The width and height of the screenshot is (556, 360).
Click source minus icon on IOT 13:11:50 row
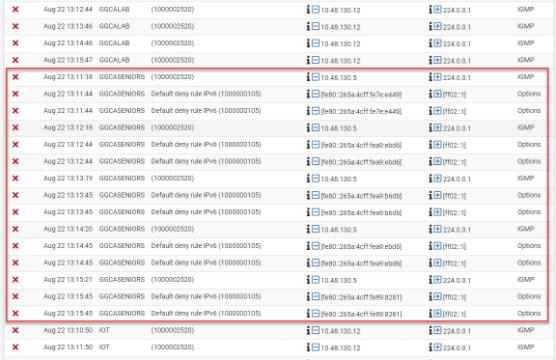tap(316, 347)
